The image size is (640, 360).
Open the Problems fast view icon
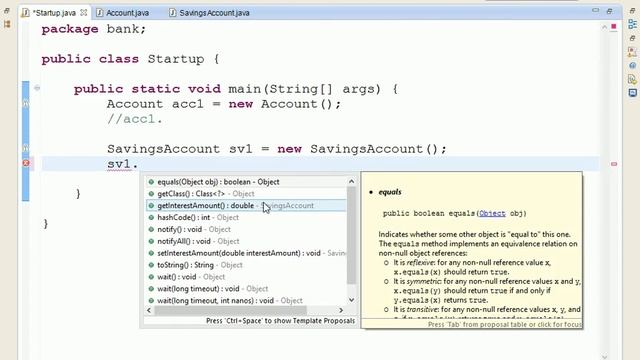tap(633, 52)
